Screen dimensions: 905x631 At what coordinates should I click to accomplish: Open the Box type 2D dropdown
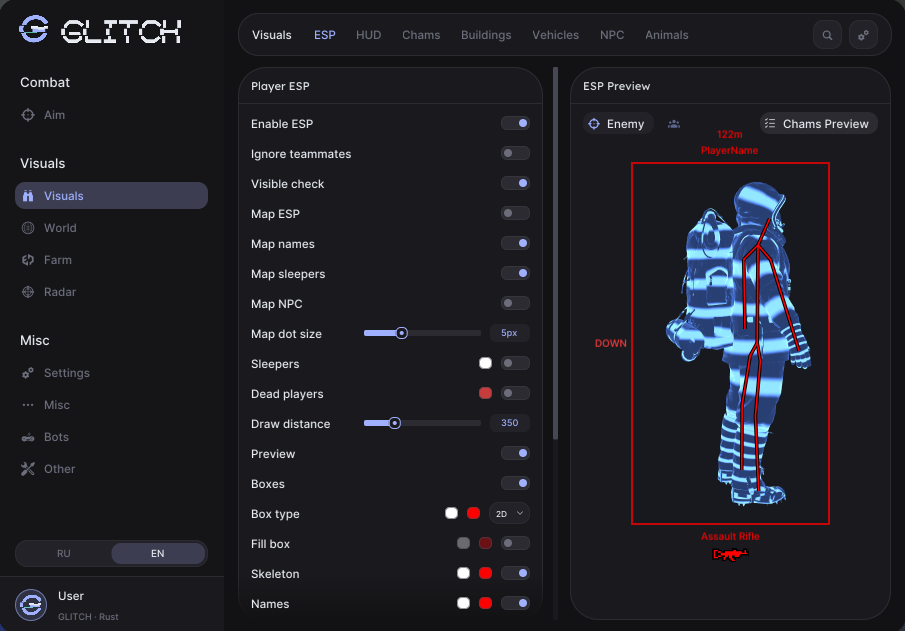click(x=509, y=513)
